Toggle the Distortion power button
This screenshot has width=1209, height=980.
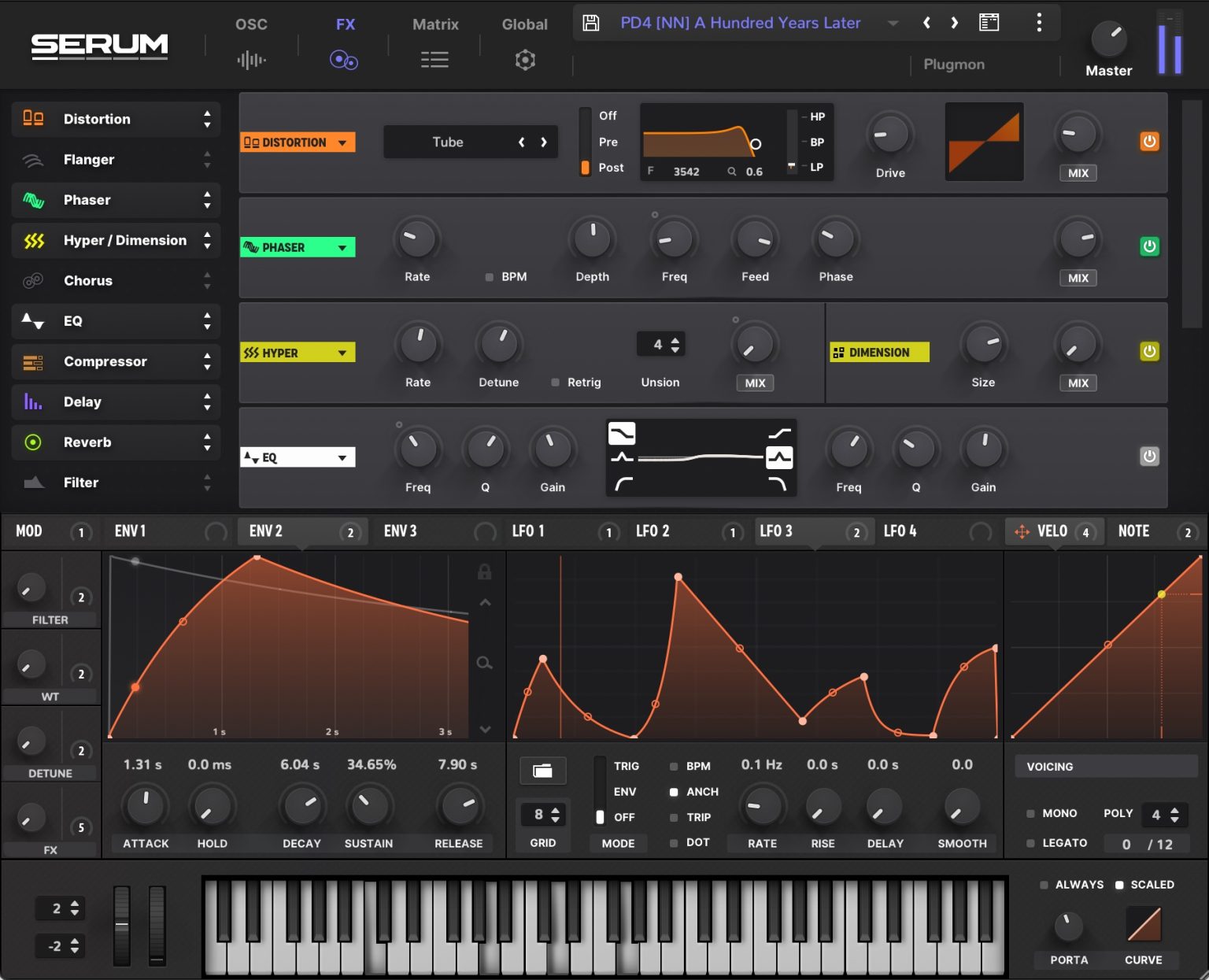coord(1149,142)
